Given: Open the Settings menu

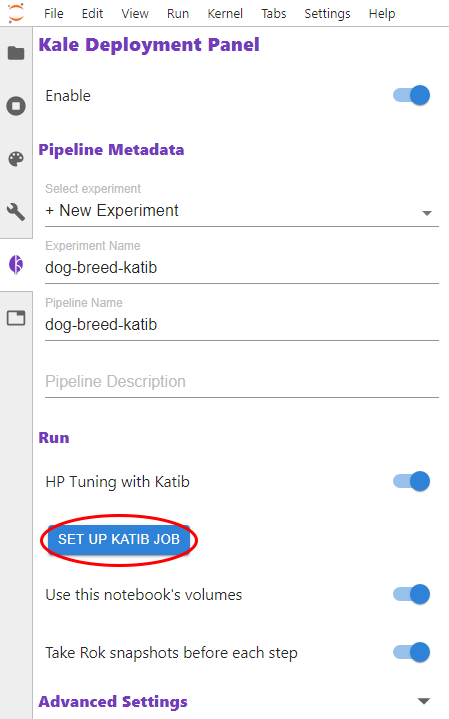Looking at the screenshot, I should point(327,14).
